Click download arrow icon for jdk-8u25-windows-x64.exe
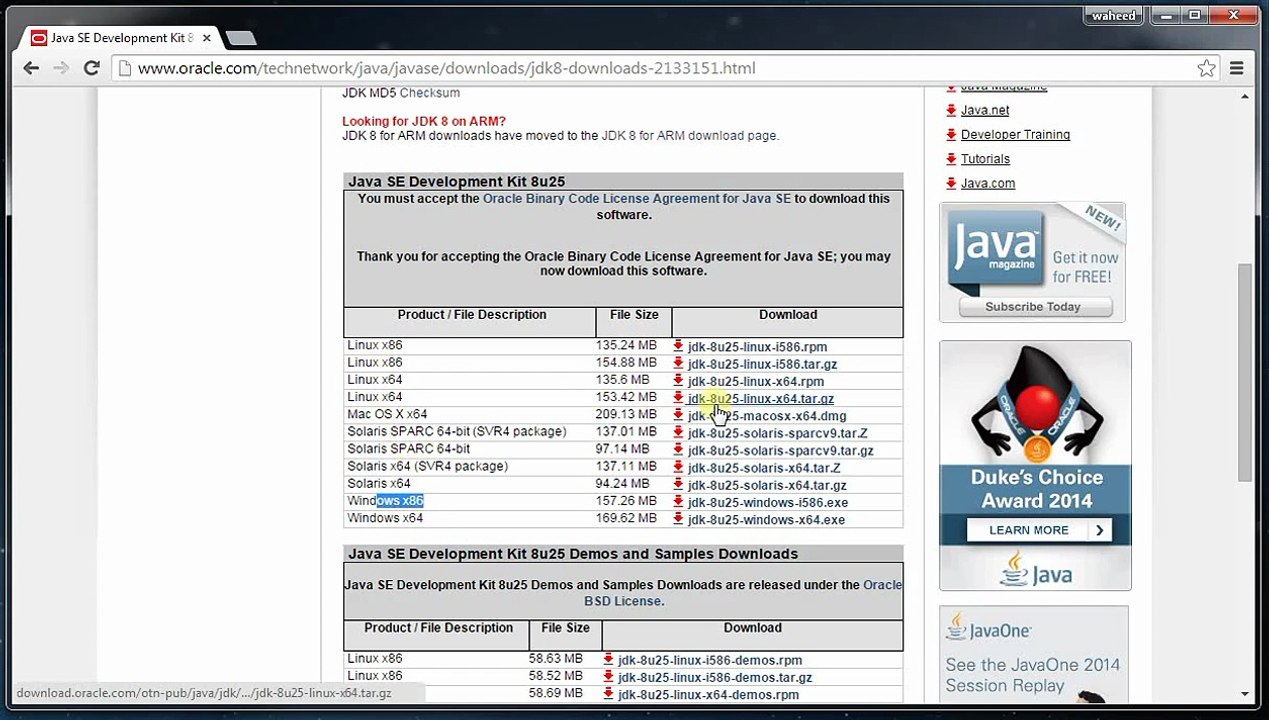This screenshot has height=720, width=1269. (678, 518)
